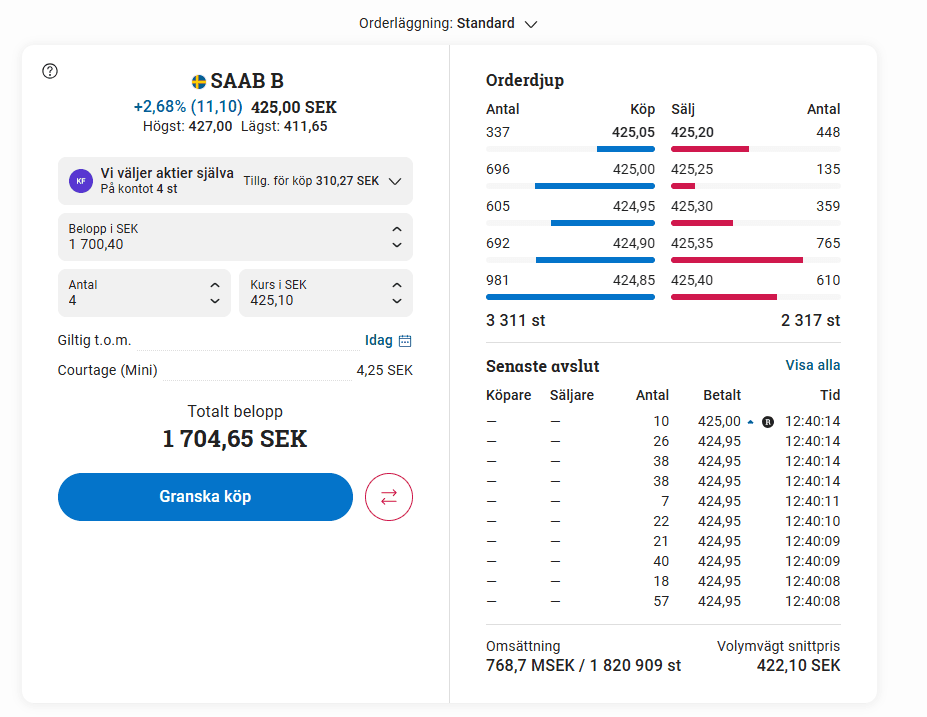Click the Swedish flag icon beside SAAB B

coord(199,82)
